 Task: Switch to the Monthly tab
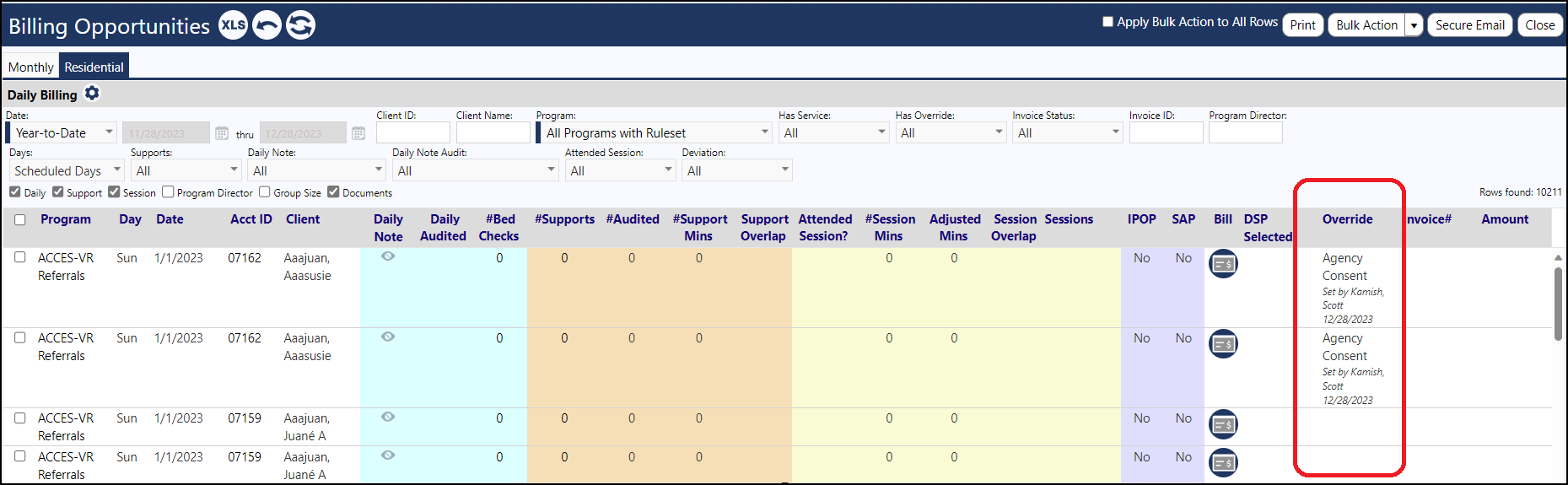(x=30, y=67)
